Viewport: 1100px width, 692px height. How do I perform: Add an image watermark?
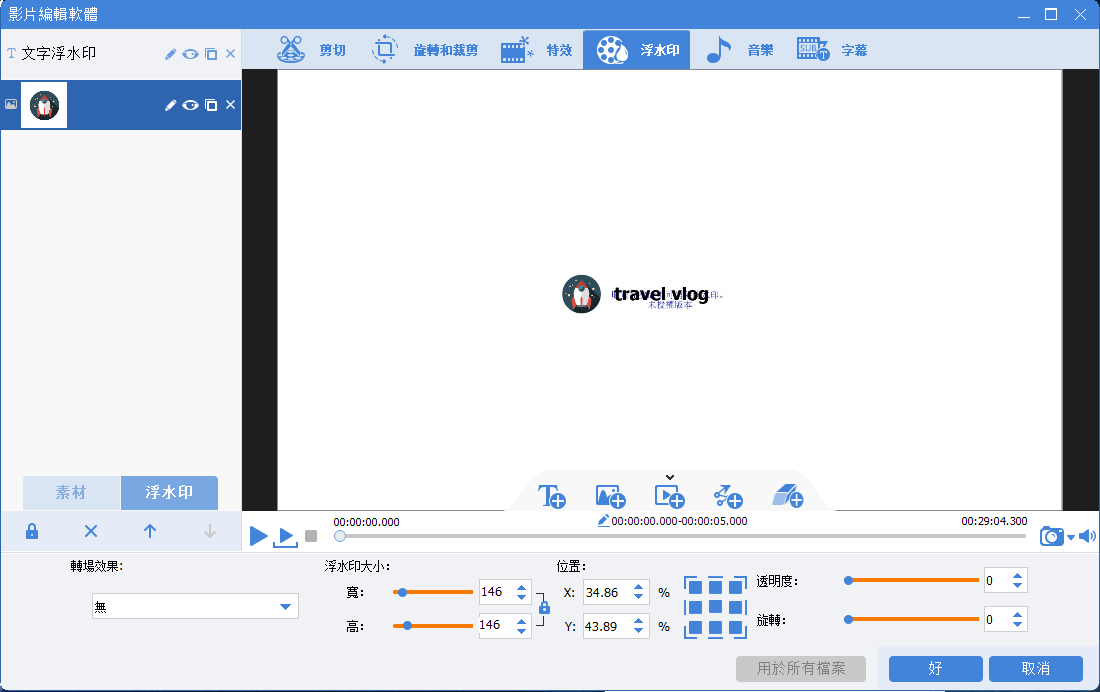click(610, 496)
